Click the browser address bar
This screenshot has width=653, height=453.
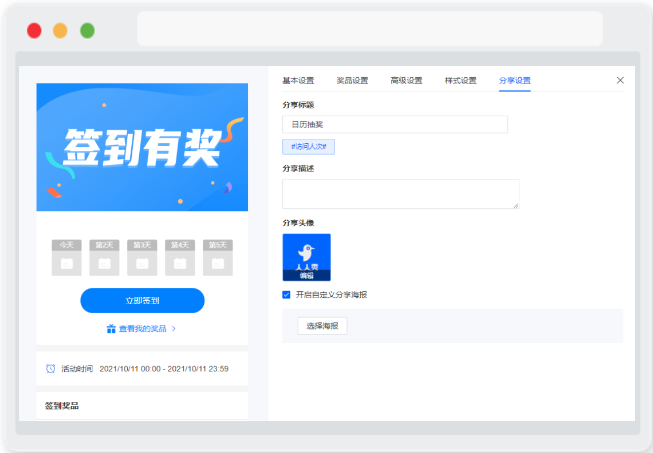click(370, 28)
